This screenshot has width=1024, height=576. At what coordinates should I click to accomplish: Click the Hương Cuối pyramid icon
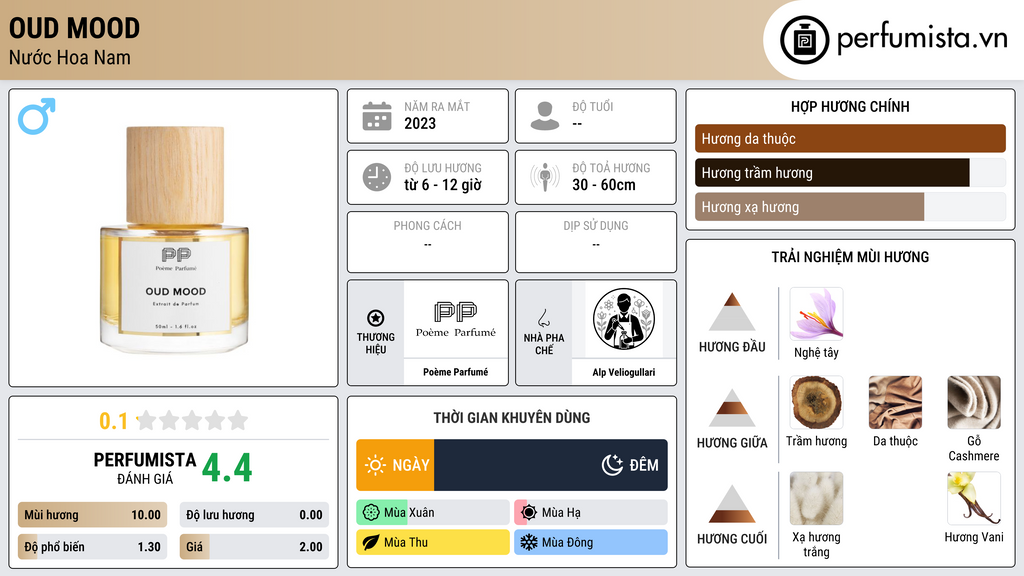point(732,504)
